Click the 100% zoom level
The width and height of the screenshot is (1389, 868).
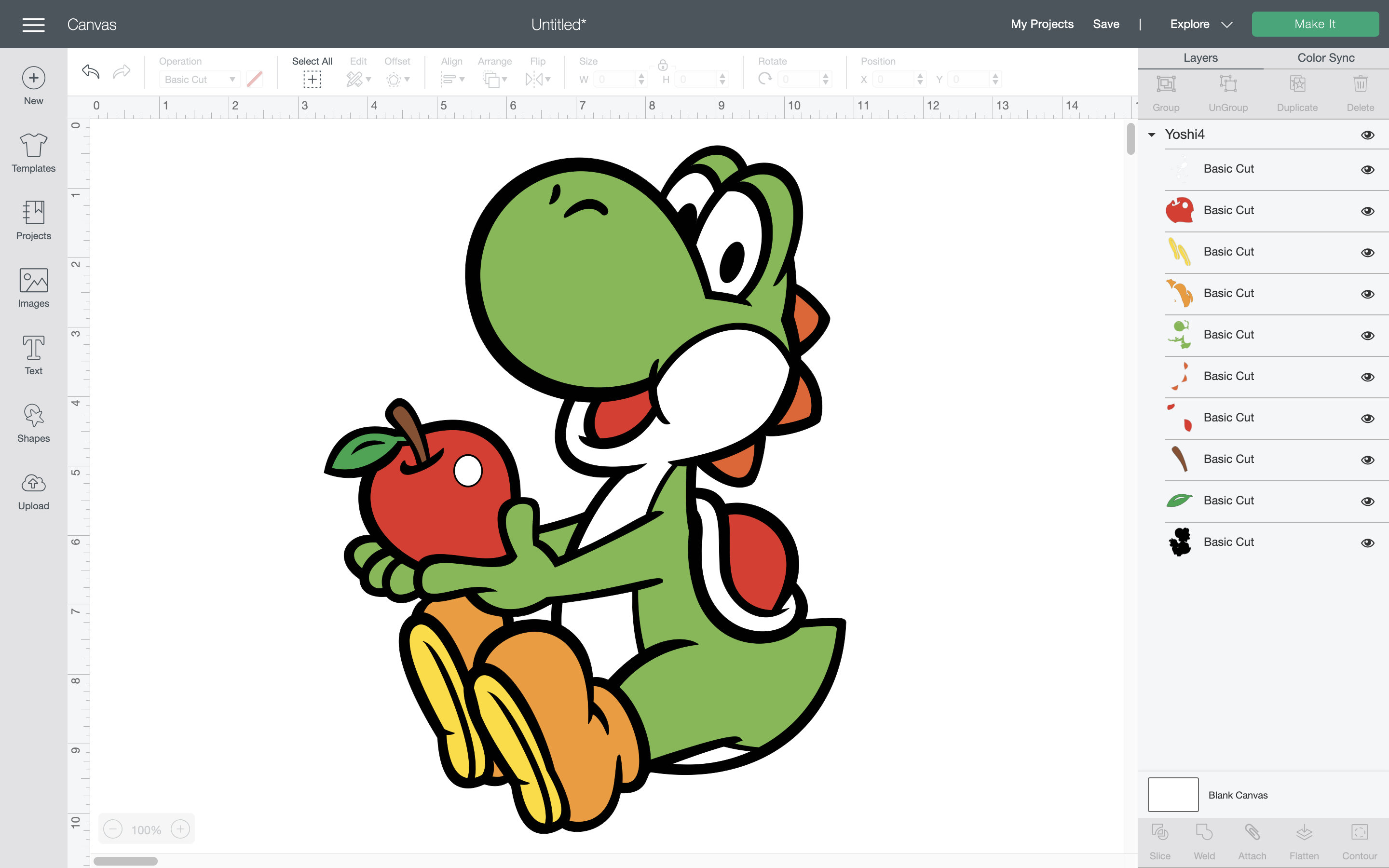(146, 829)
